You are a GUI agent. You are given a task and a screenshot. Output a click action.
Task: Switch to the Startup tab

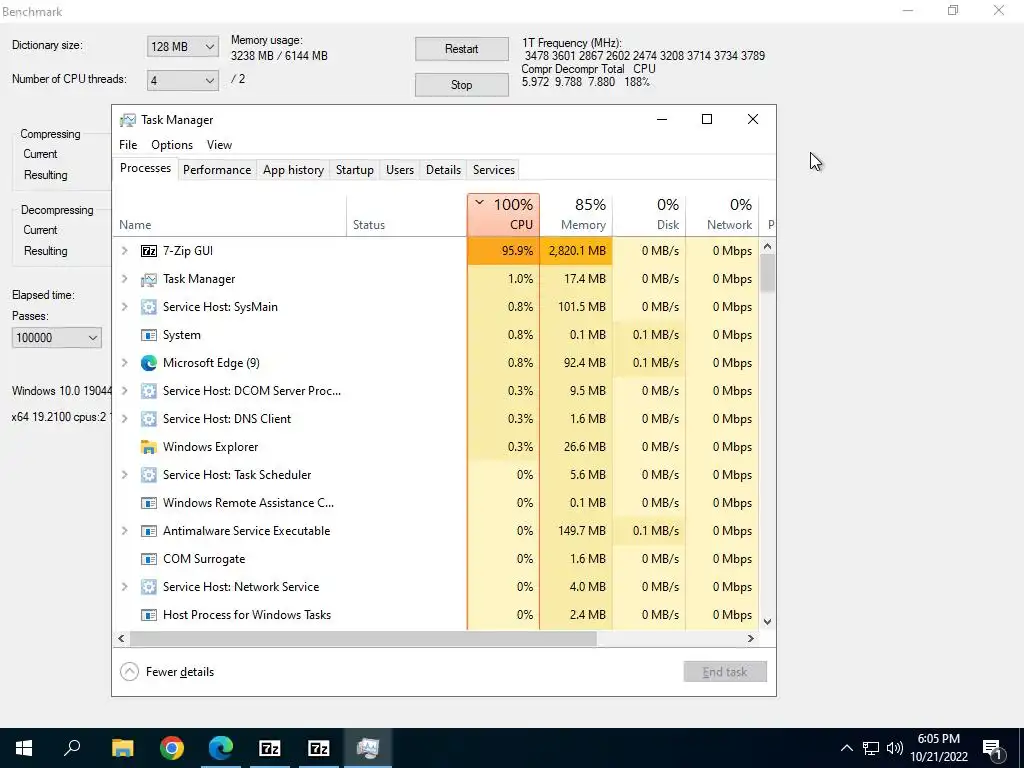pos(355,170)
